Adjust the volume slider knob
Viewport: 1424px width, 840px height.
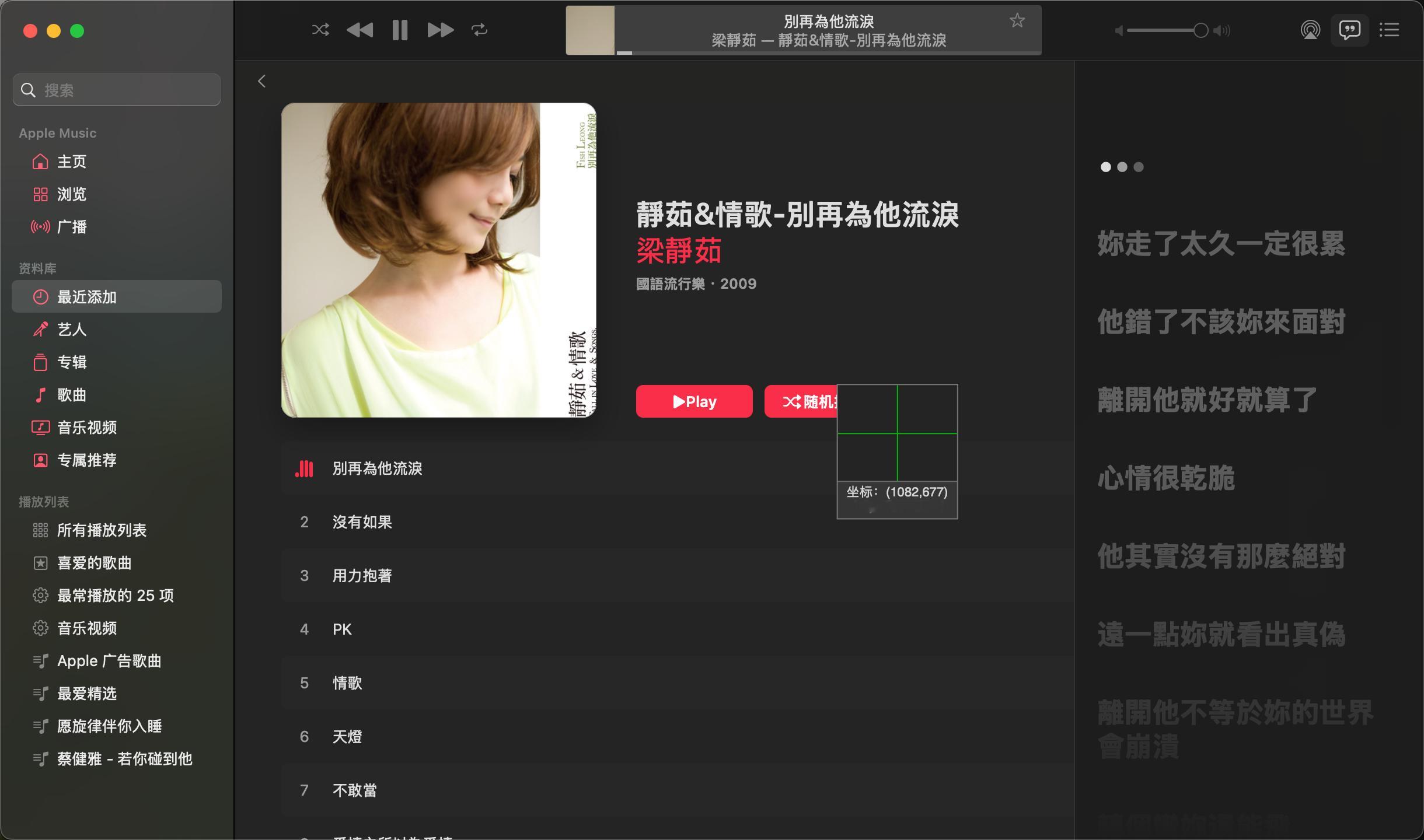1200,30
